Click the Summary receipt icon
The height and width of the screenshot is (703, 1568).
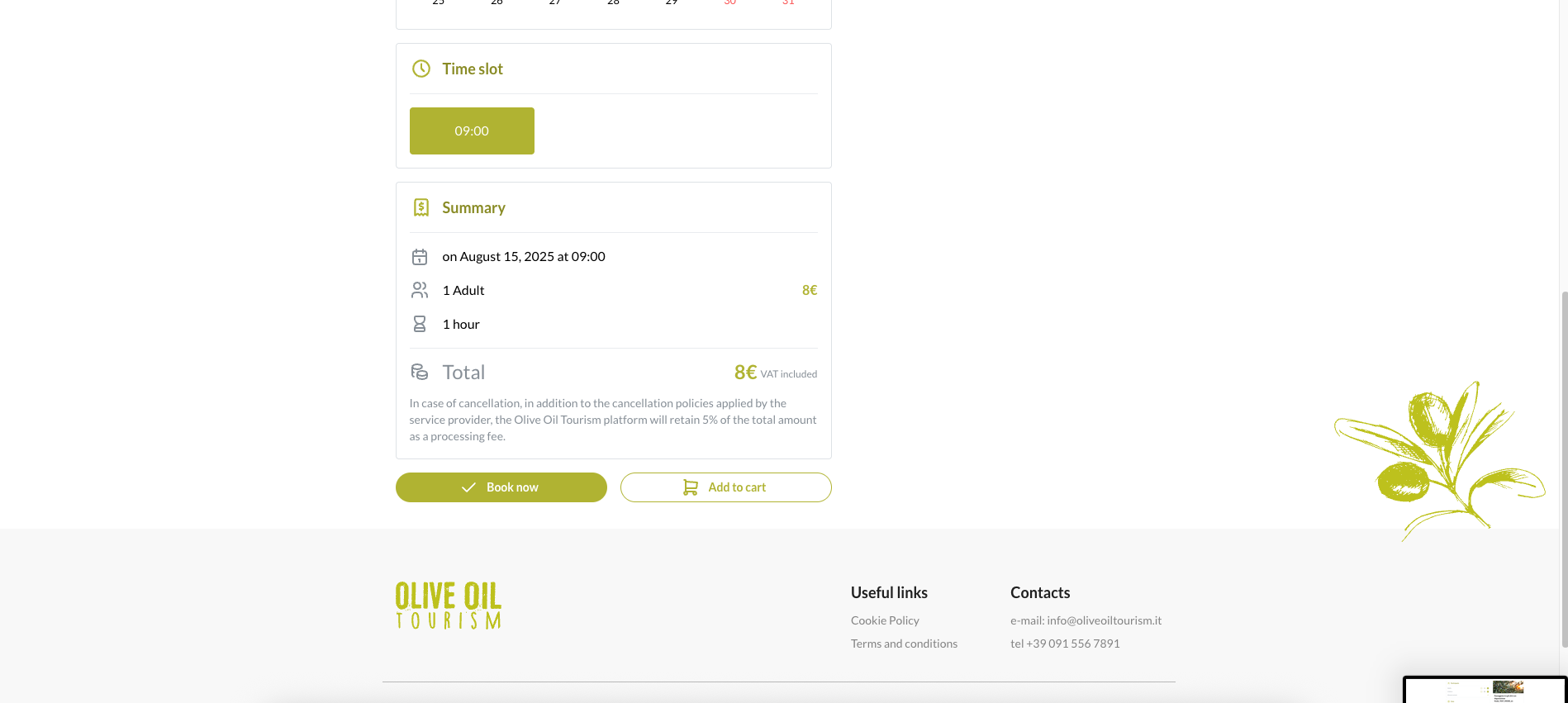coord(421,207)
